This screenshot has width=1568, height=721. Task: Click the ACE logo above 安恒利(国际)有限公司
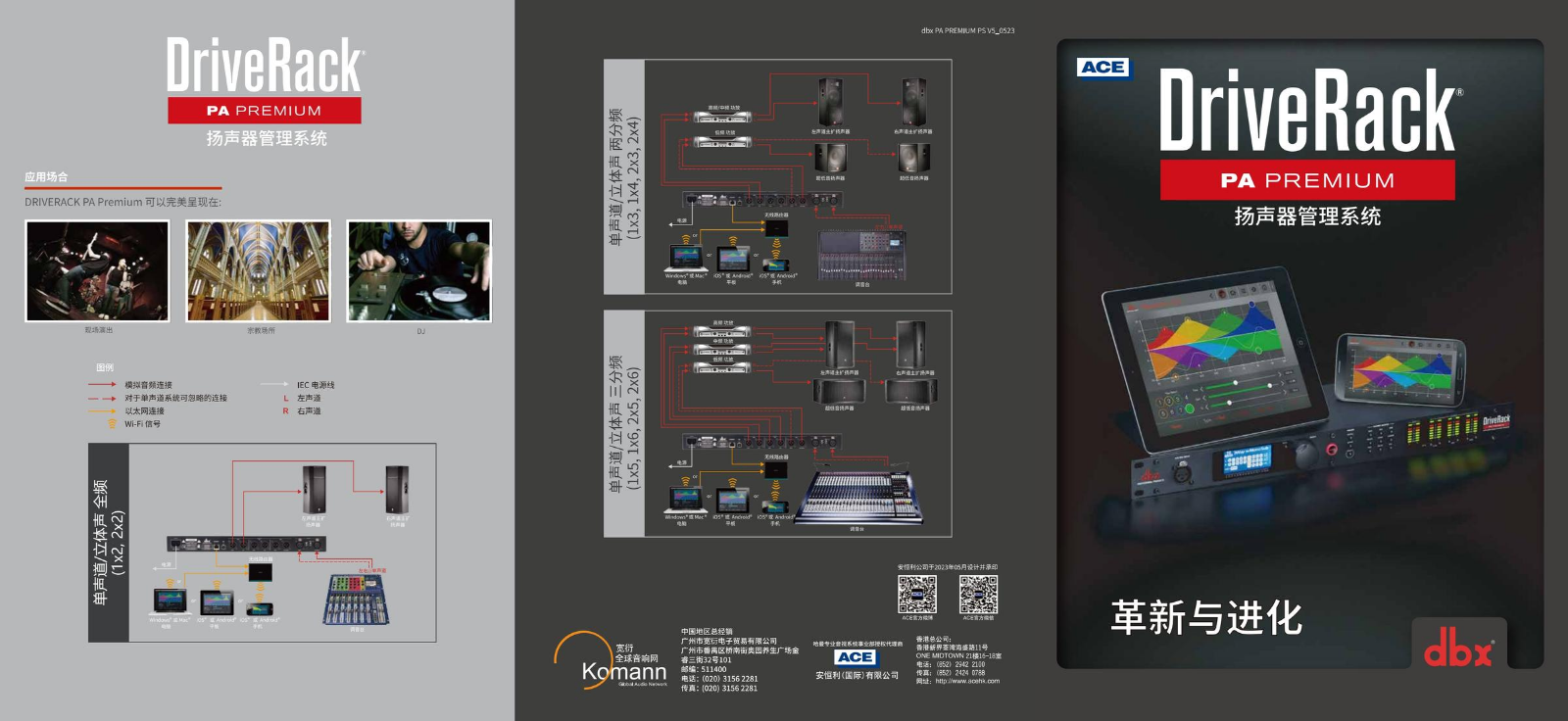point(856,657)
